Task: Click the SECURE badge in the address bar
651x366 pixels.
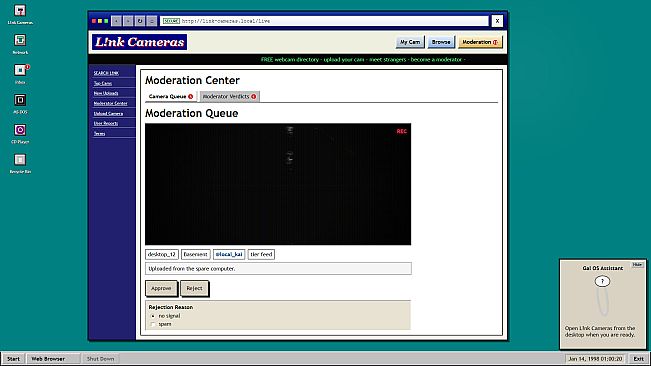Action: point(171,21)
